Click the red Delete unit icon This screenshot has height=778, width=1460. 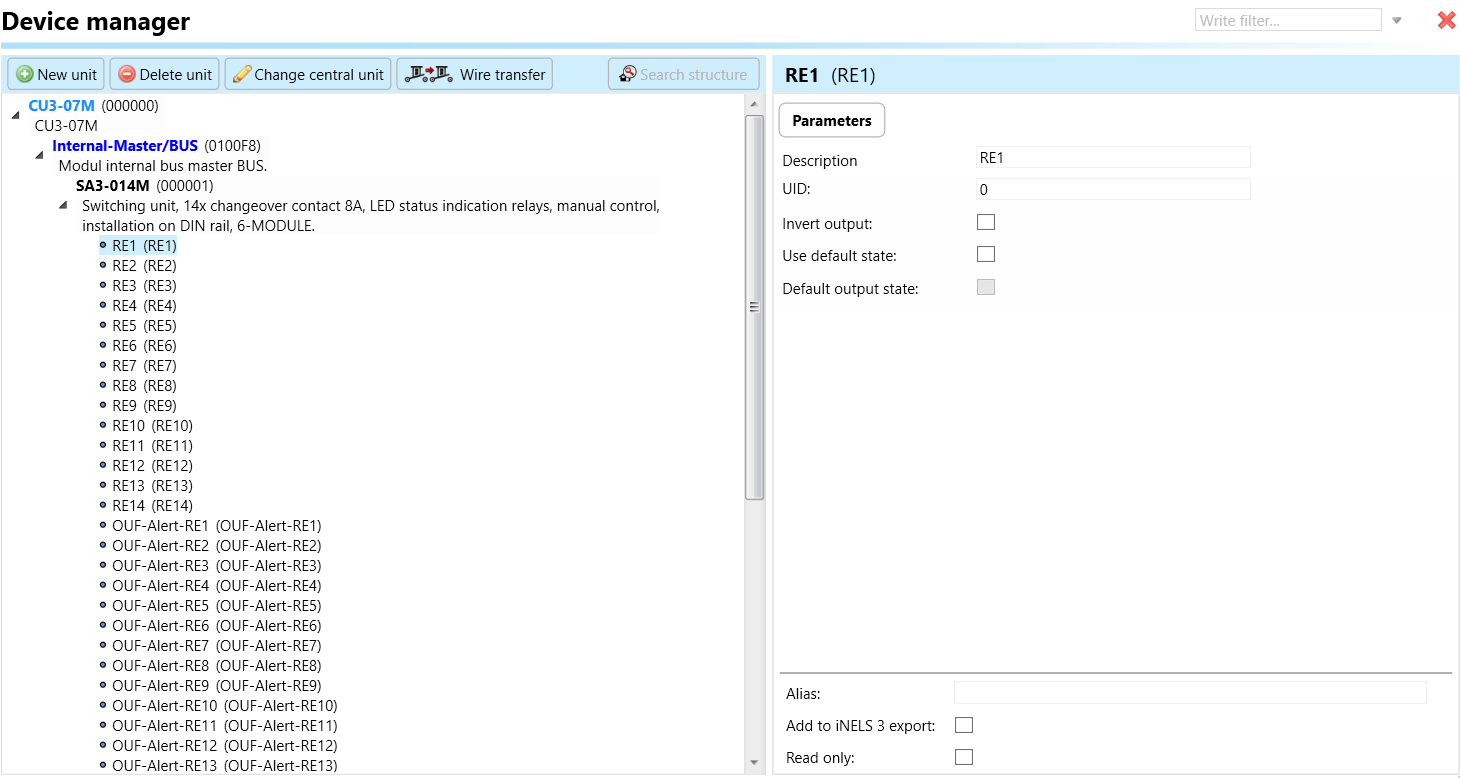click(x=127, y=74)
